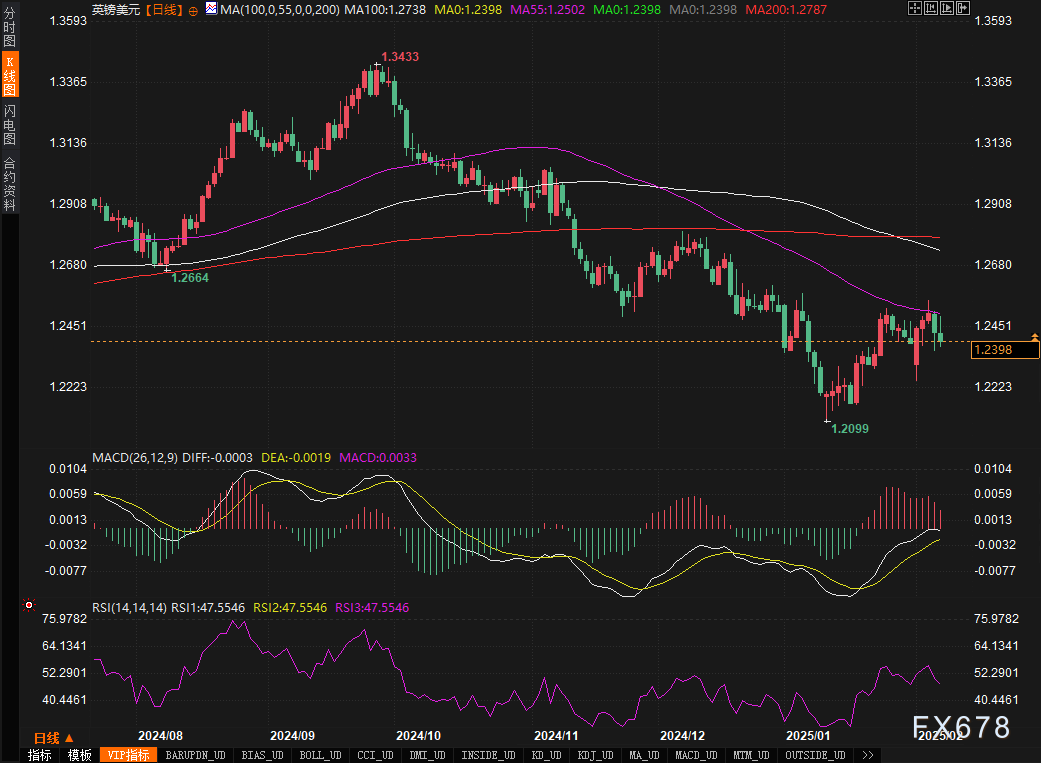Click the MA line-chart icon in the title bar

[x=210, y=8]
